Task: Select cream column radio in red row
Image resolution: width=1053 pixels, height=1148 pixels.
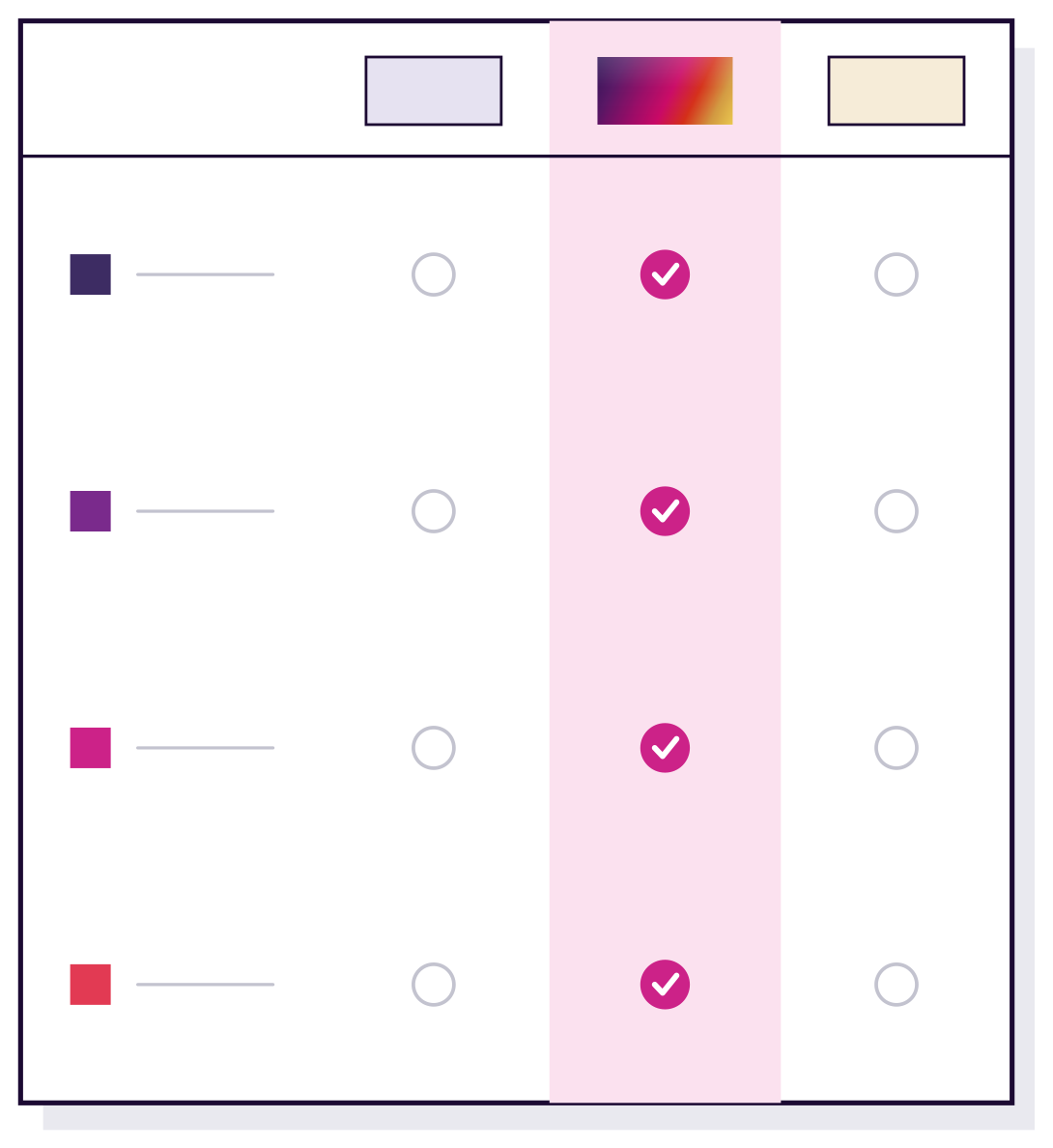Action: [x=896, y=984]
